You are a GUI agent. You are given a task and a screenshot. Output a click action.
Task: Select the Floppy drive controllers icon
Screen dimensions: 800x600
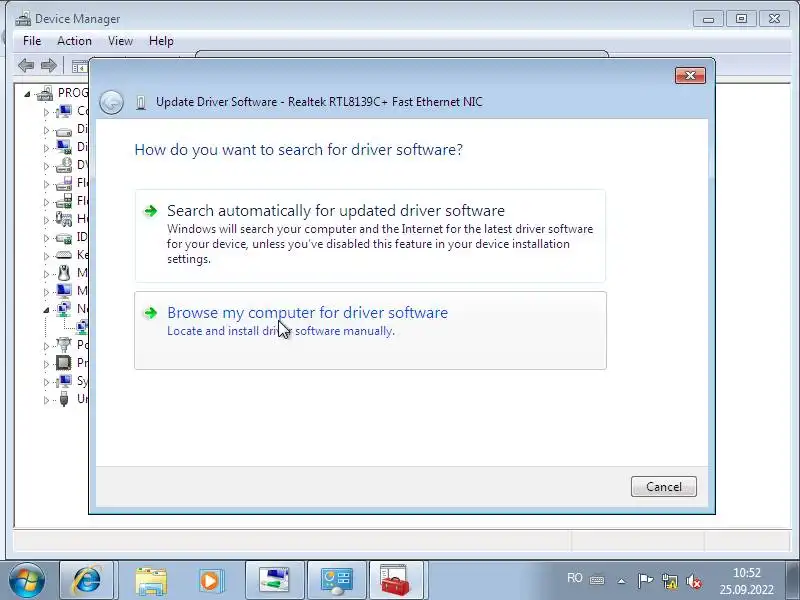[x=64, y=201]
